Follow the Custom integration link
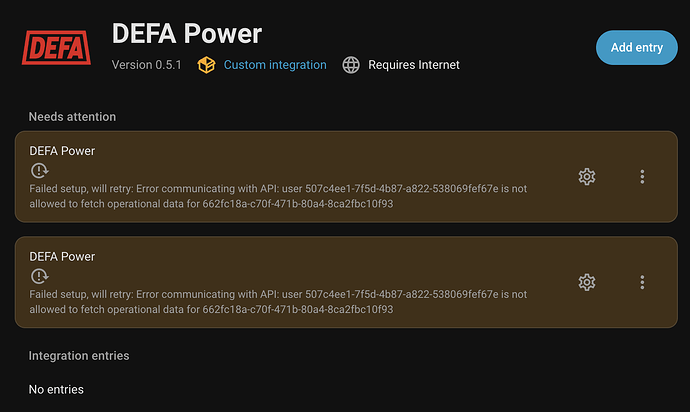The width and height of the screenshot is (690, 412). click(275, 65)
